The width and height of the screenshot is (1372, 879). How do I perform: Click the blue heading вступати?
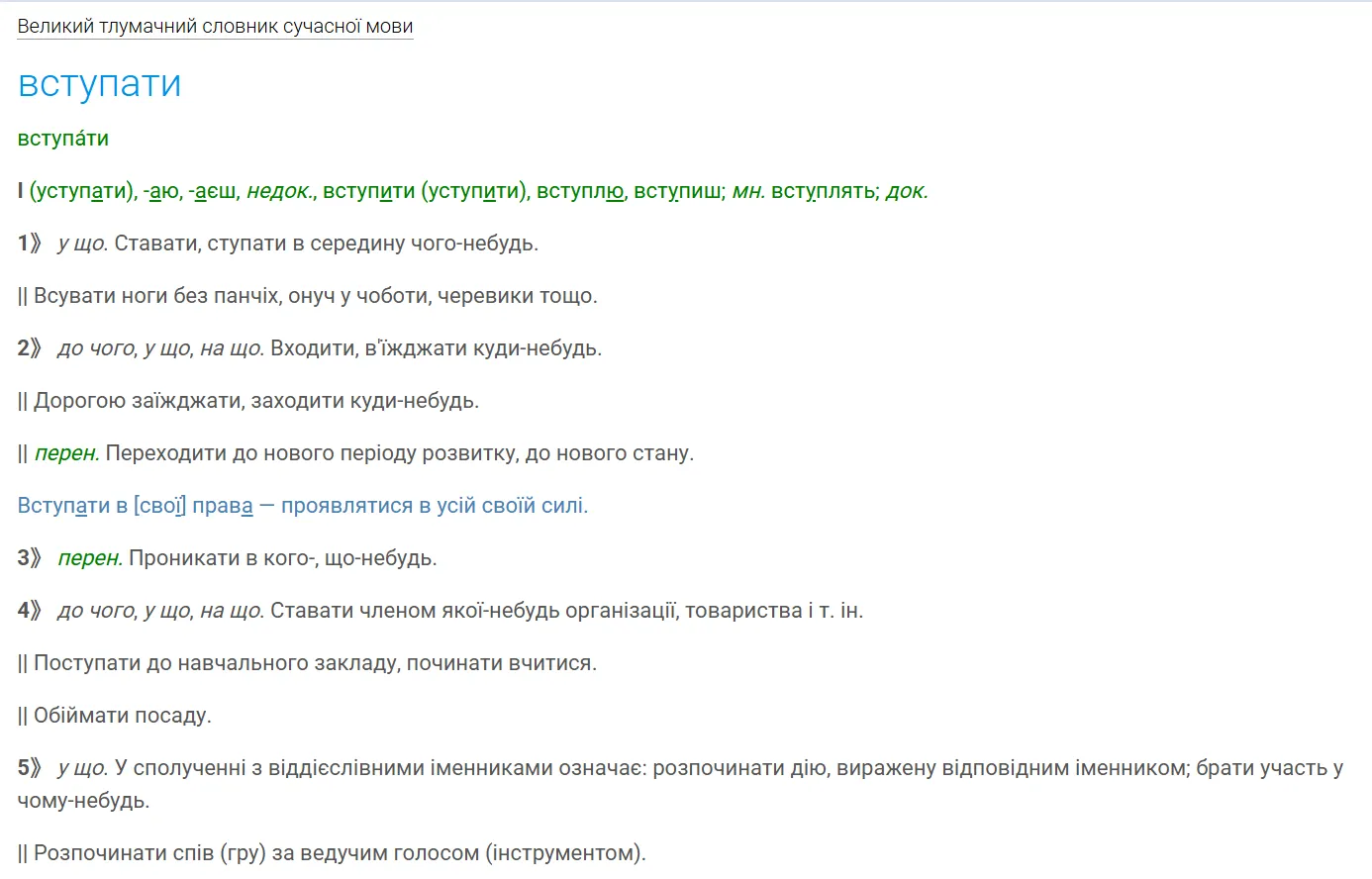click(100, 84)
